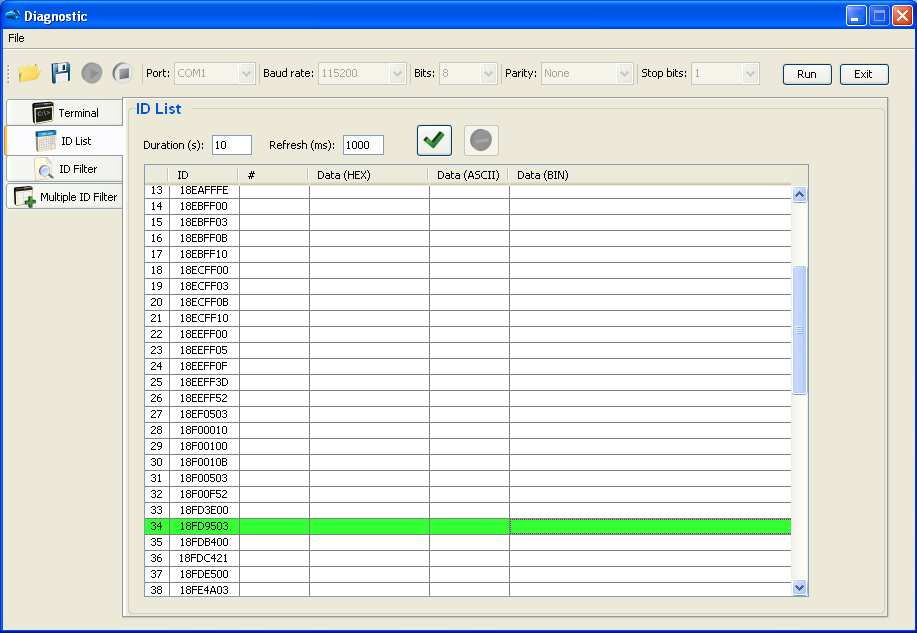917x633 pixels.
Task: Click the Data (ASCII) column header
Action: click(468, 175)
